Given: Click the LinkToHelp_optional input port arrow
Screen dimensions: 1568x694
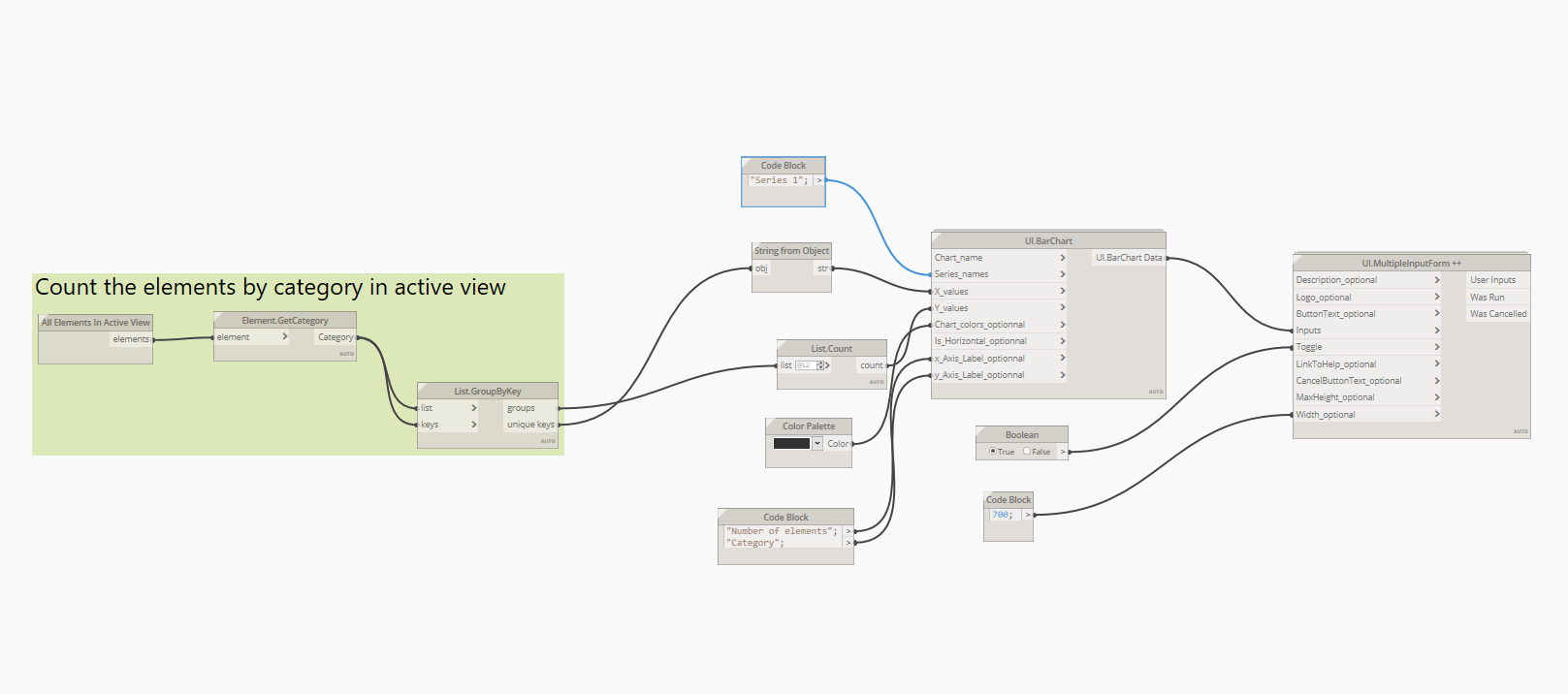Looking at the screenshot, I should (x=1437, y=364).
